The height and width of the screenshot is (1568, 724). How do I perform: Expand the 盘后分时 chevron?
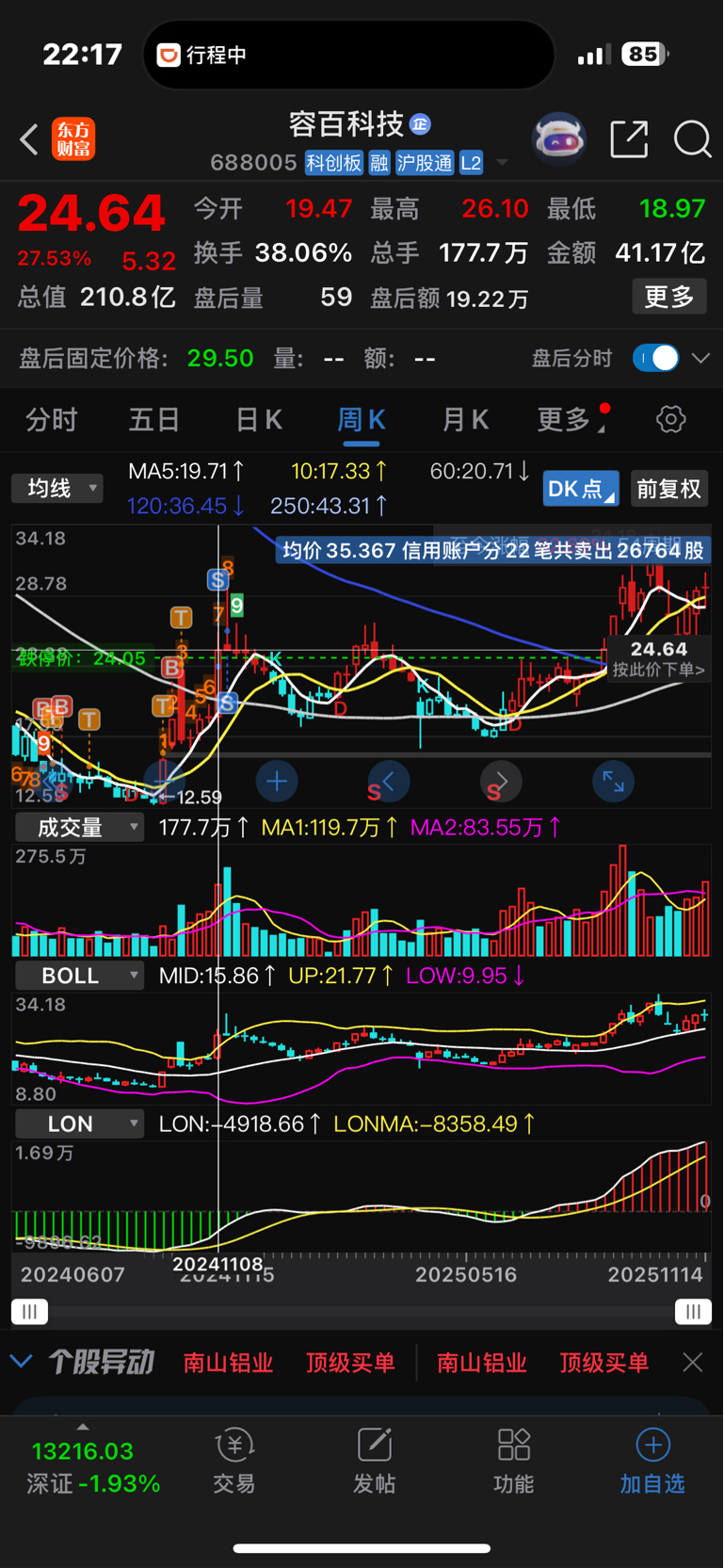point(700,358)
